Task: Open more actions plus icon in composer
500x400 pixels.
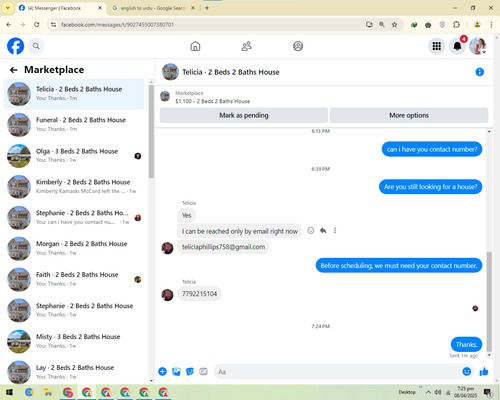Action: (x=162, y=371)
